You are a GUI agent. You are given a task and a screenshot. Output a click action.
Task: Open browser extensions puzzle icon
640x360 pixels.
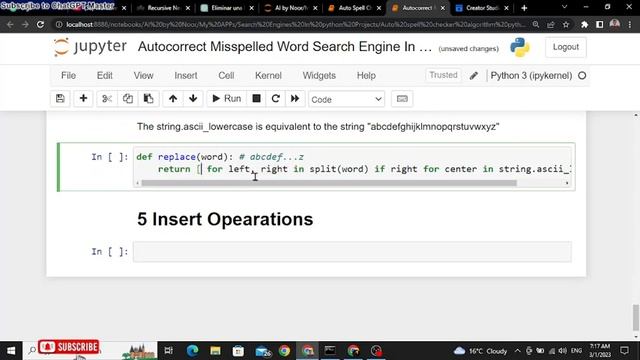pyautogui.click(x=584, y=24)
